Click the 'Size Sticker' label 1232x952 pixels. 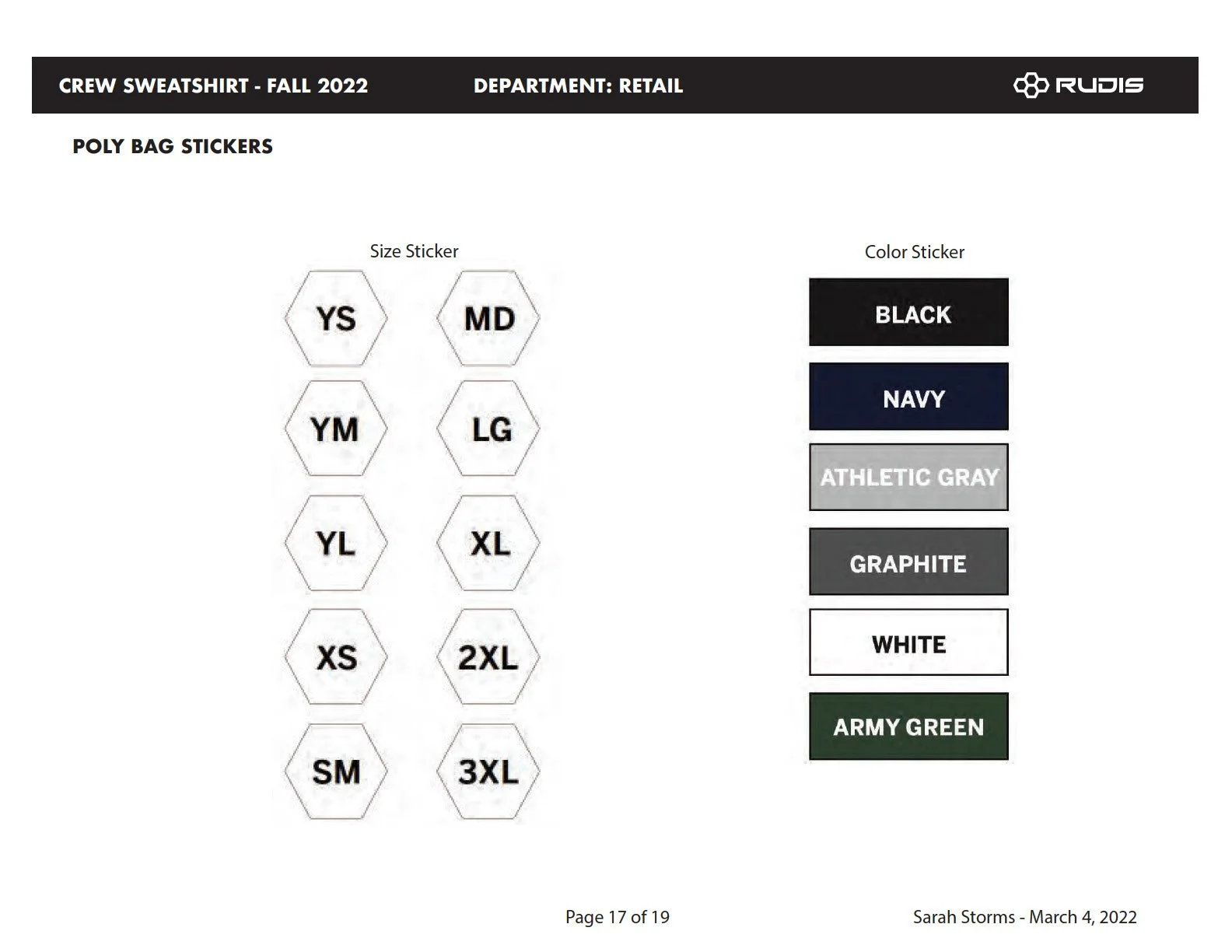414,251
